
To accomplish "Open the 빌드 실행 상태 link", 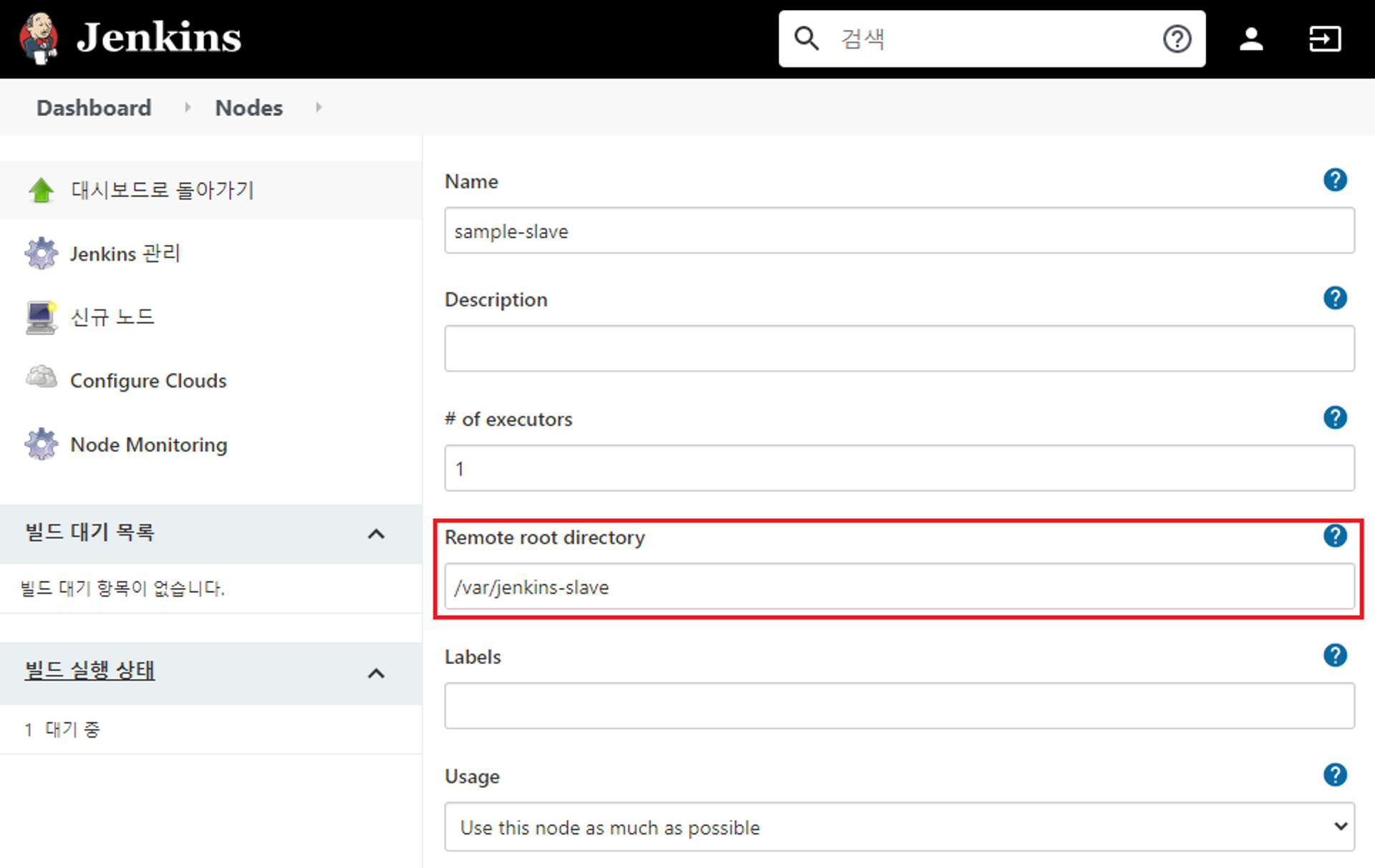I will 90,670.
